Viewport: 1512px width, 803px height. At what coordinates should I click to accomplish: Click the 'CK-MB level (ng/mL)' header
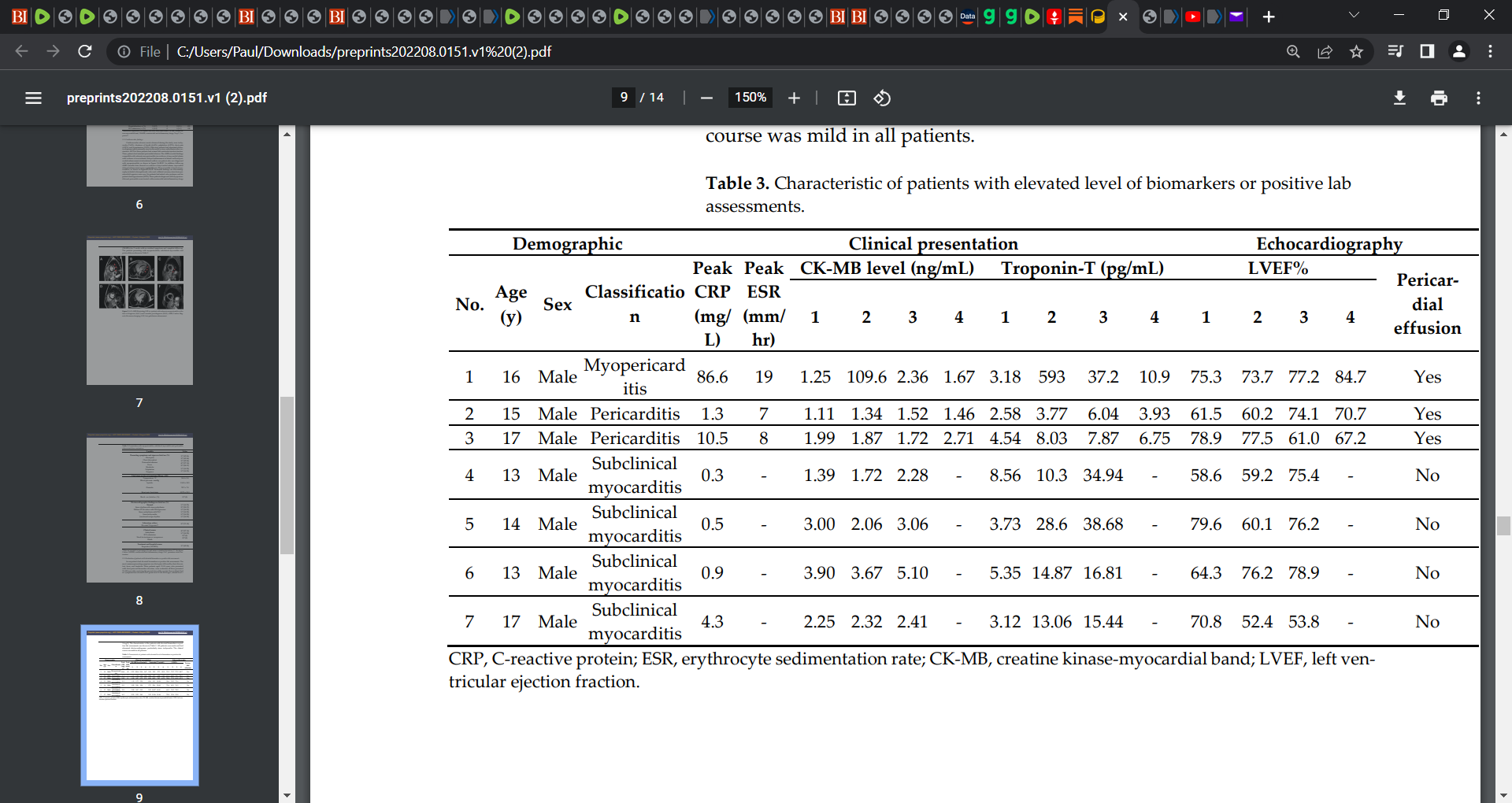[x=887, y=268]
